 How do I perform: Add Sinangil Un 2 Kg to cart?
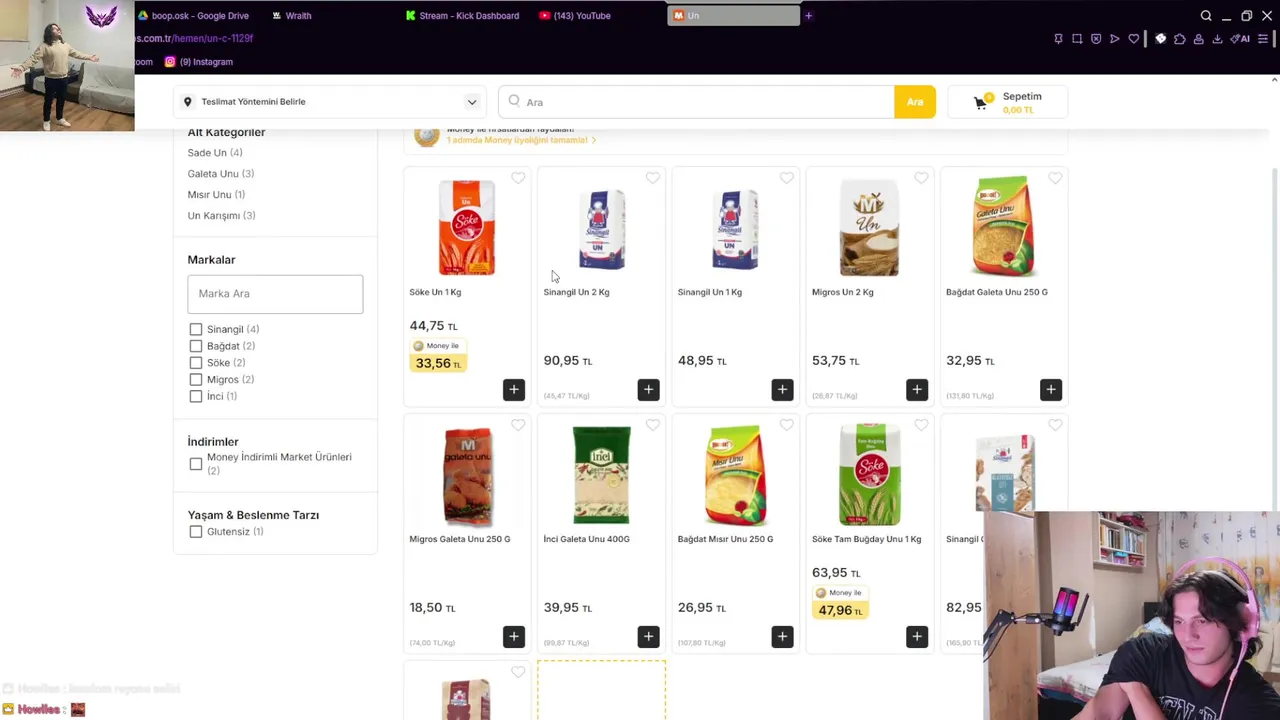tap(648, 389)
